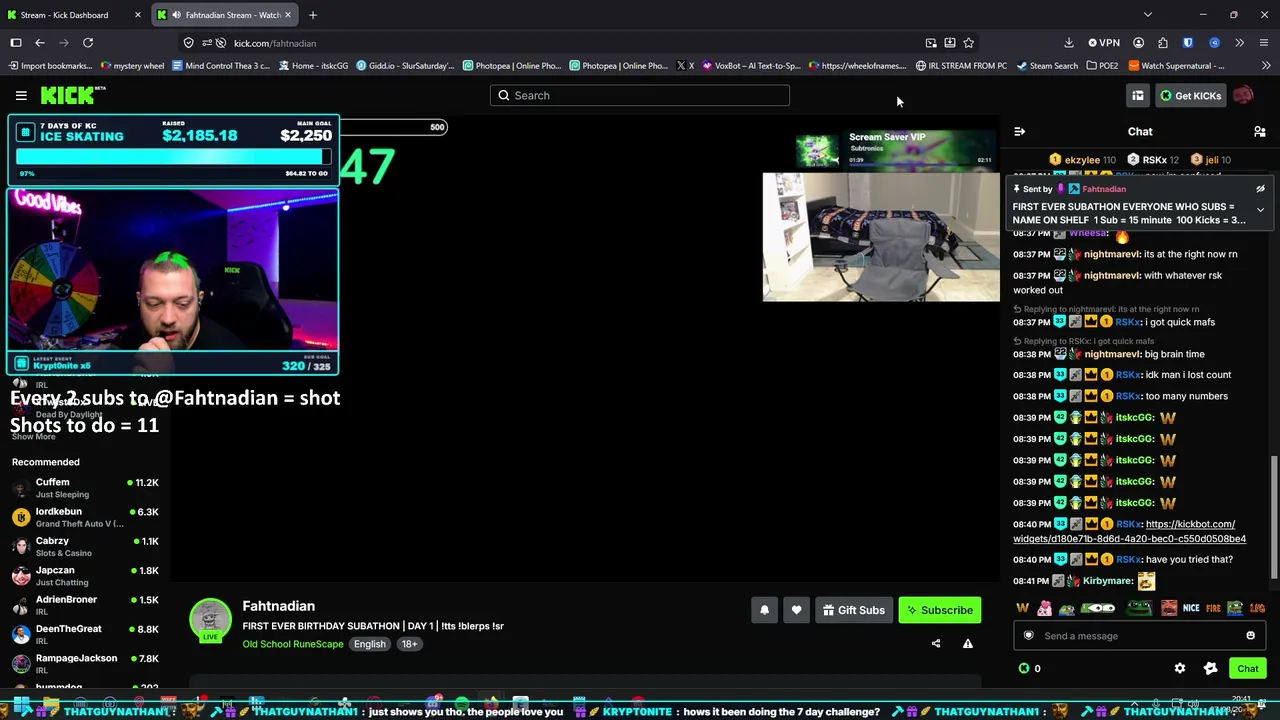Viewport: 1280px width, 720px height.
Task: Insert the NICE quick emote
Action: 1191,608
